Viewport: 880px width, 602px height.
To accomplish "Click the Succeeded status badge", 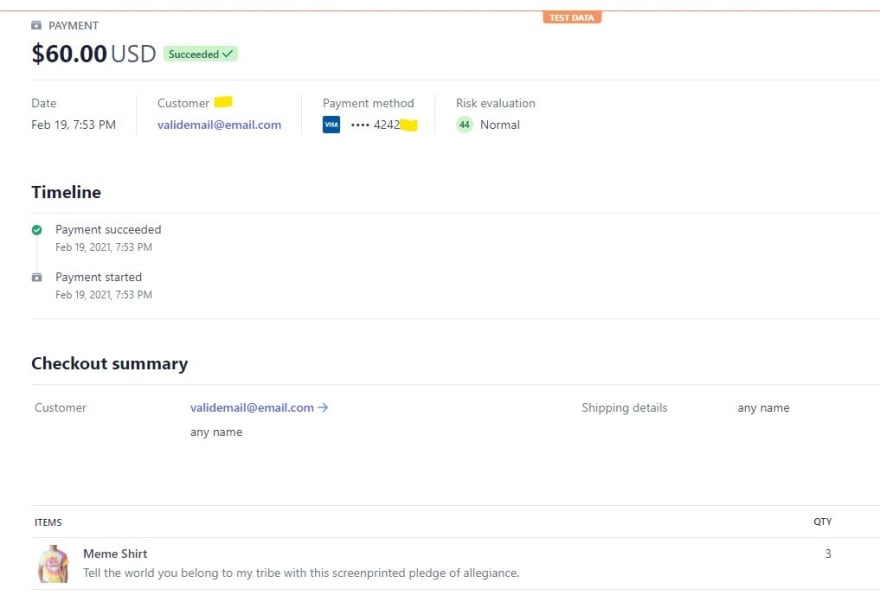I will tap(200, 54).
